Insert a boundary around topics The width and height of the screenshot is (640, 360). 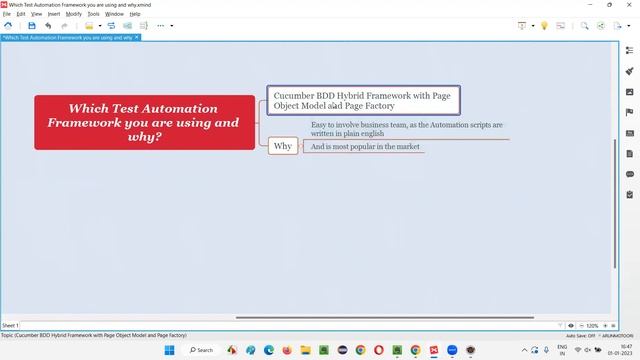[x=127, y=26]
